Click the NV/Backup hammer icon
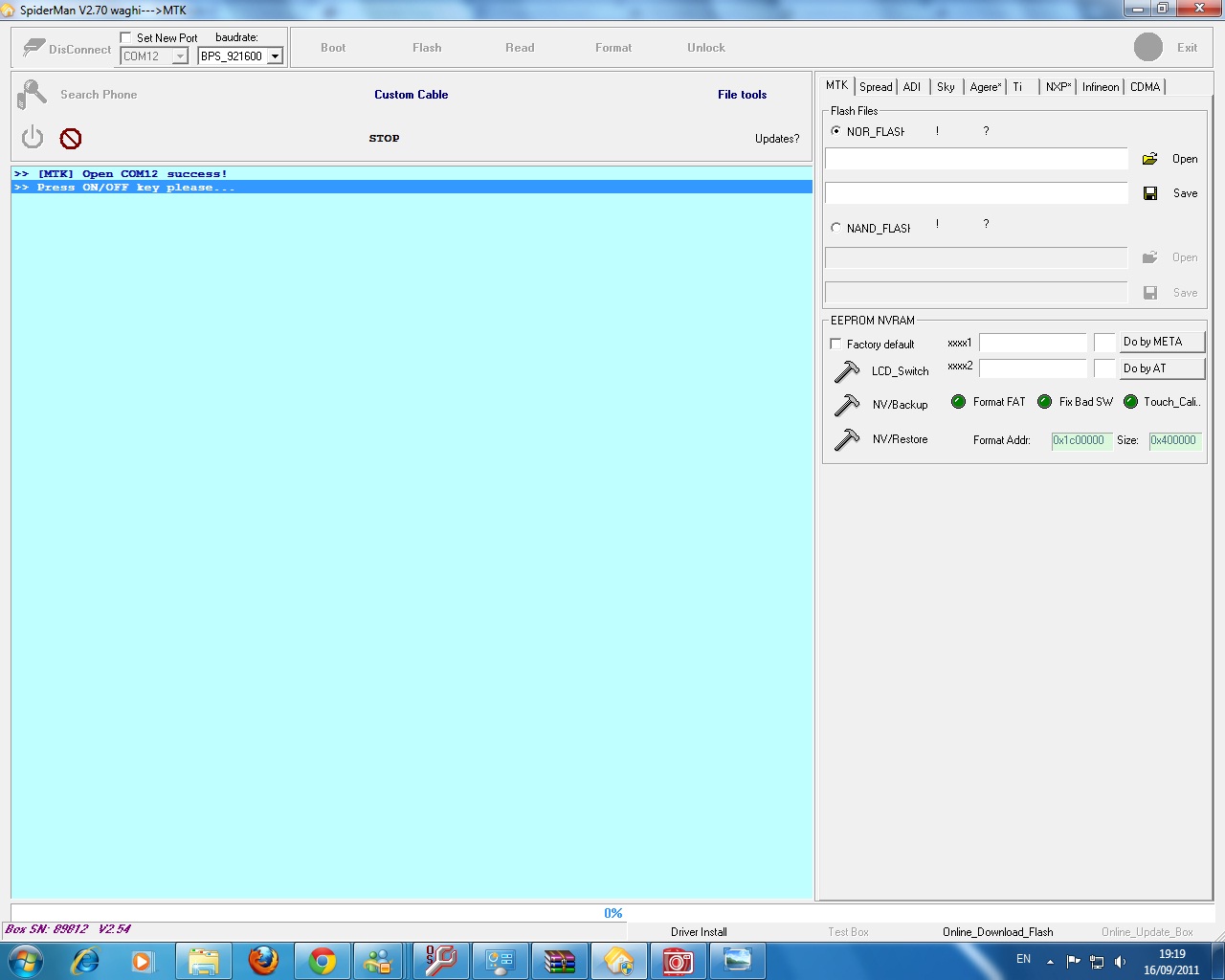Image resolution: width=1225 pixels, height=980 pixels. [847, 404]
